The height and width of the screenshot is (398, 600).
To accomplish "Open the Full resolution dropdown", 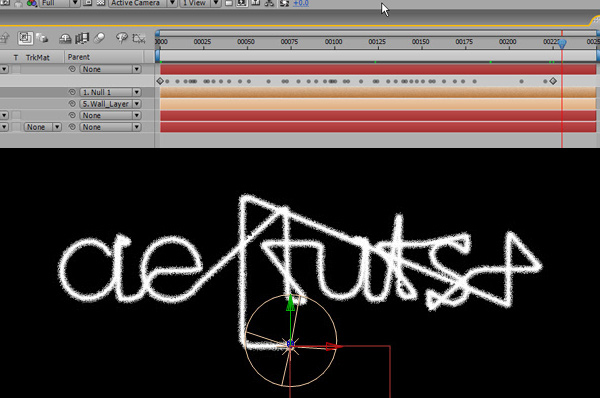I will pyautogui.click(x=60, y=3).
